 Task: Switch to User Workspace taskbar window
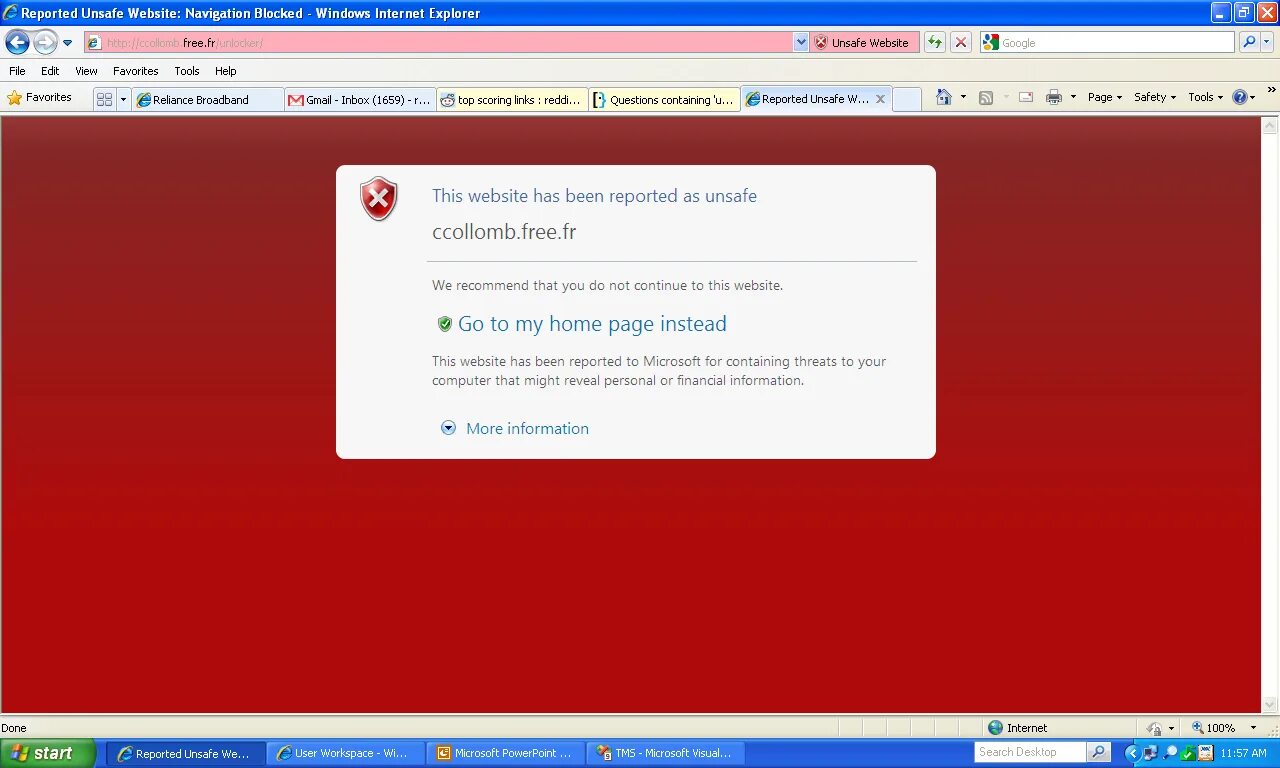click(346, 753)
